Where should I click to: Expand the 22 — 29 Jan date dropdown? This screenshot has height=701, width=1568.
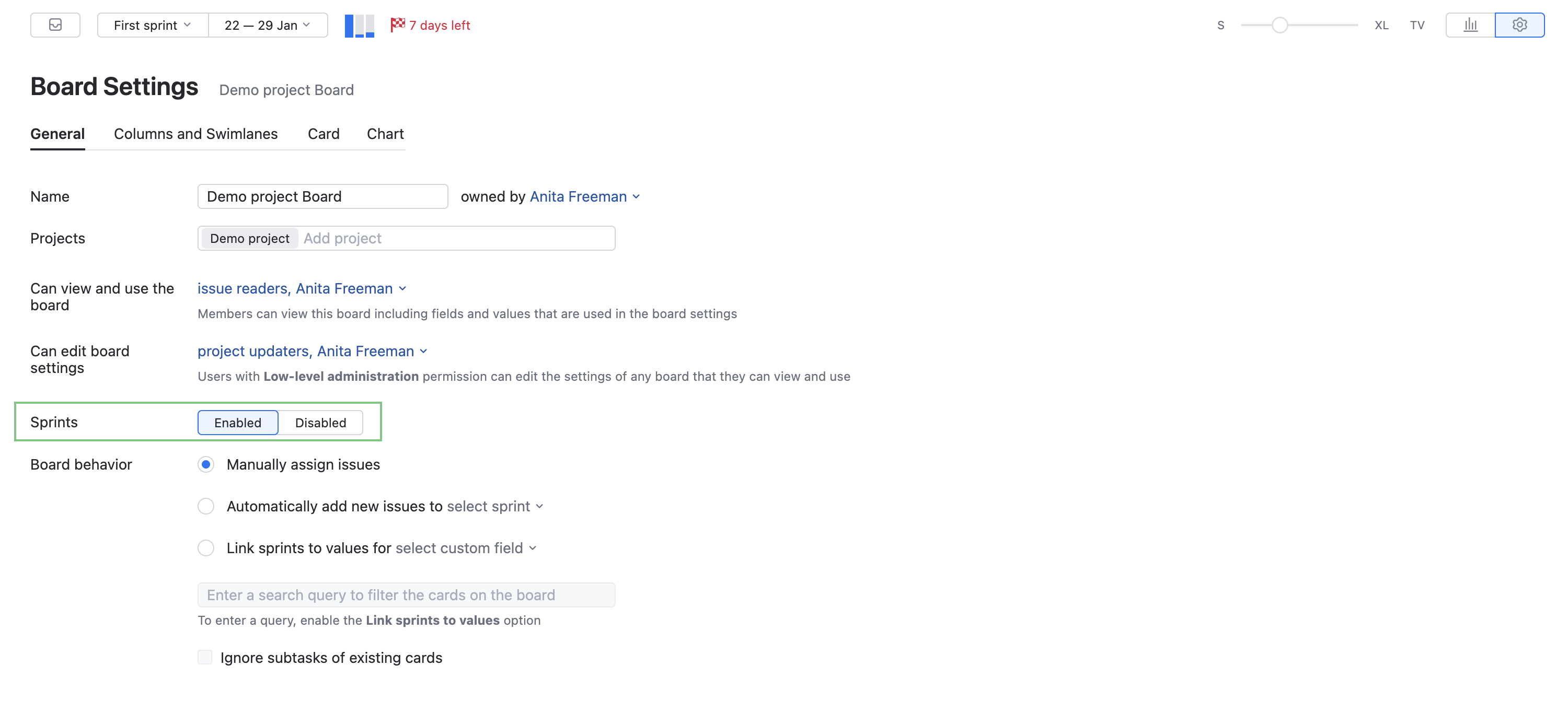click(x=267, y=25)
